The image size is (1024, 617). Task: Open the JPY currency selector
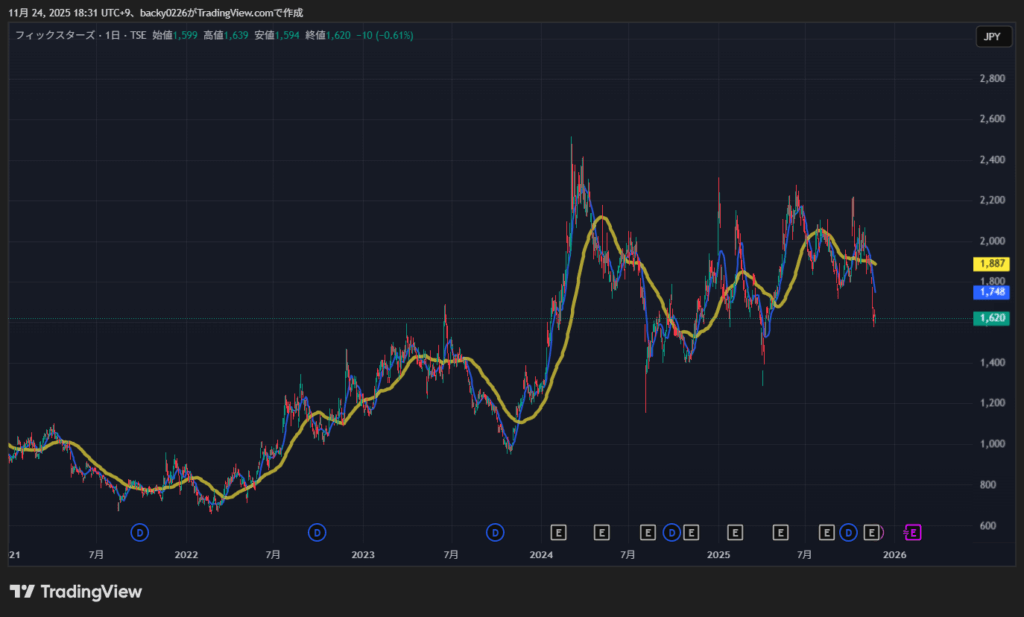[x=991, y=37]
